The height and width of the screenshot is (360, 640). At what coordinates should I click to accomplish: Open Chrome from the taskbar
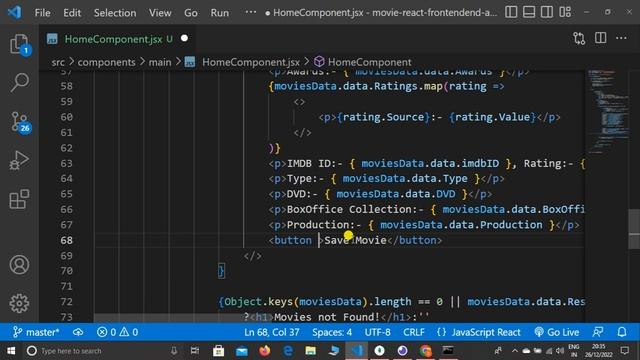(x=425, y=351)
